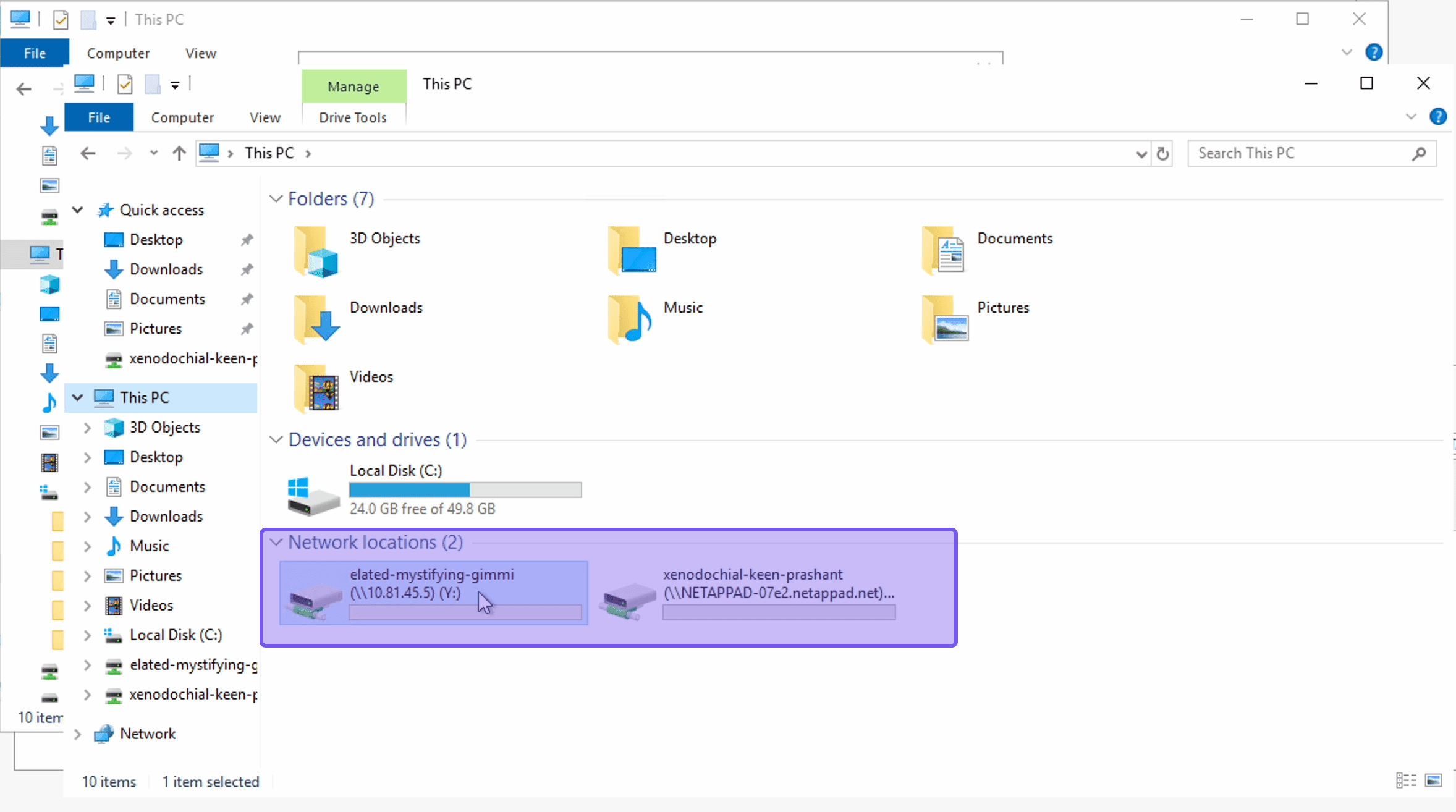Collapse the Devices and drives group

(x=276, y=439)
